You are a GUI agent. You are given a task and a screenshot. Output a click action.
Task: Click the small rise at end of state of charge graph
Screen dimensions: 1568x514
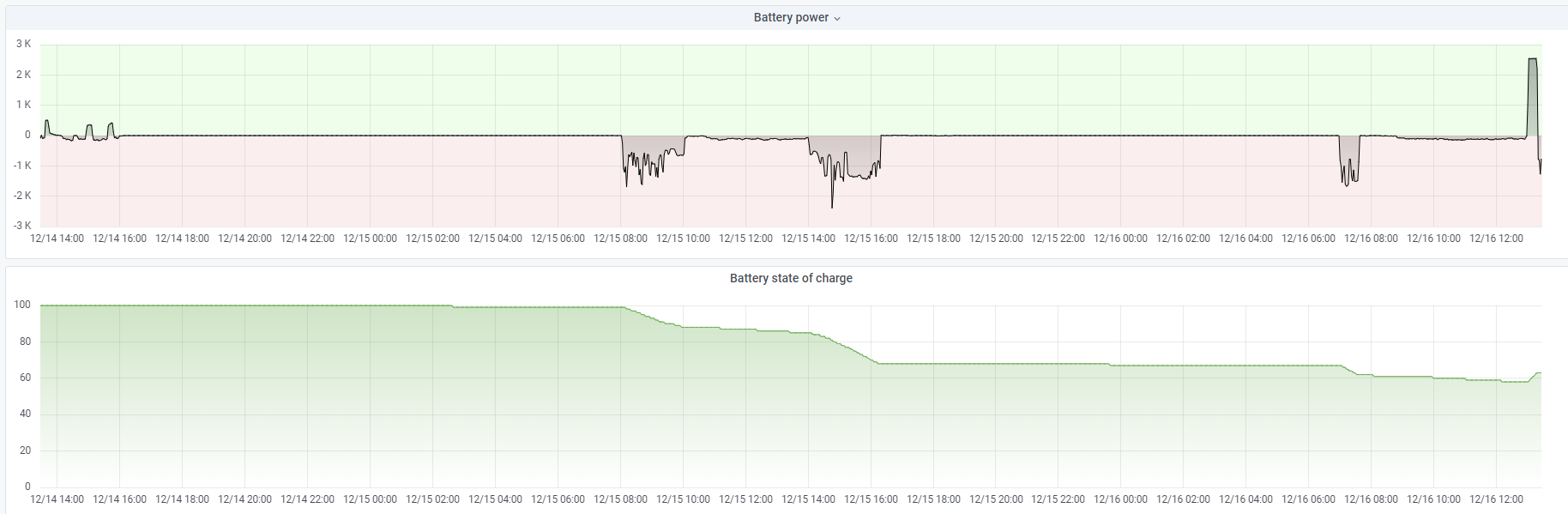(1534, 377)
